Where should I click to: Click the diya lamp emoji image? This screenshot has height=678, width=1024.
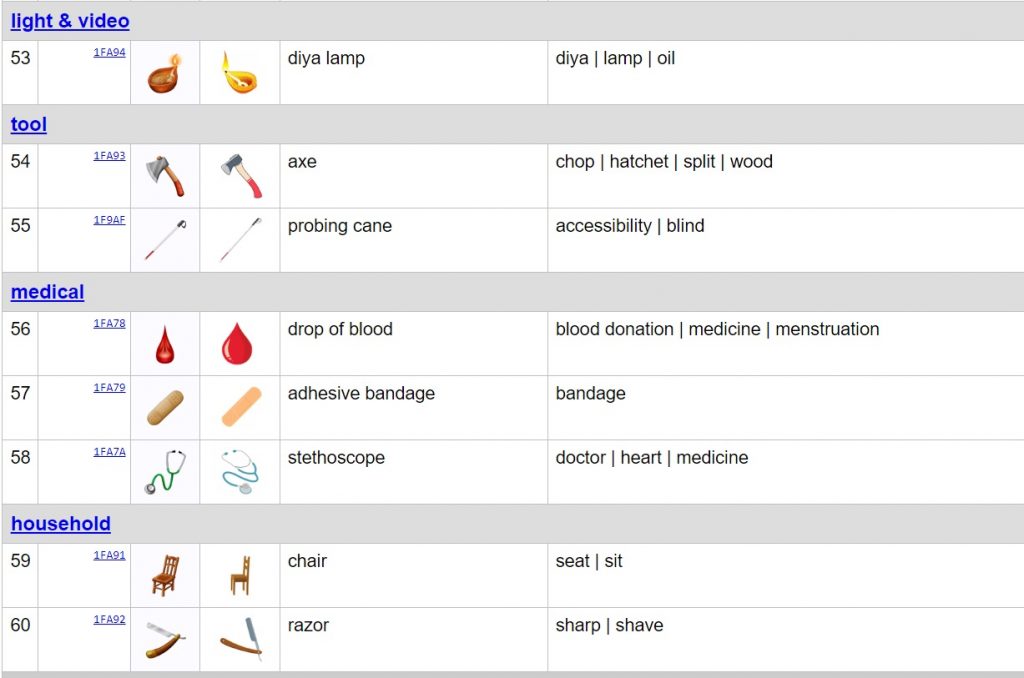165,73
